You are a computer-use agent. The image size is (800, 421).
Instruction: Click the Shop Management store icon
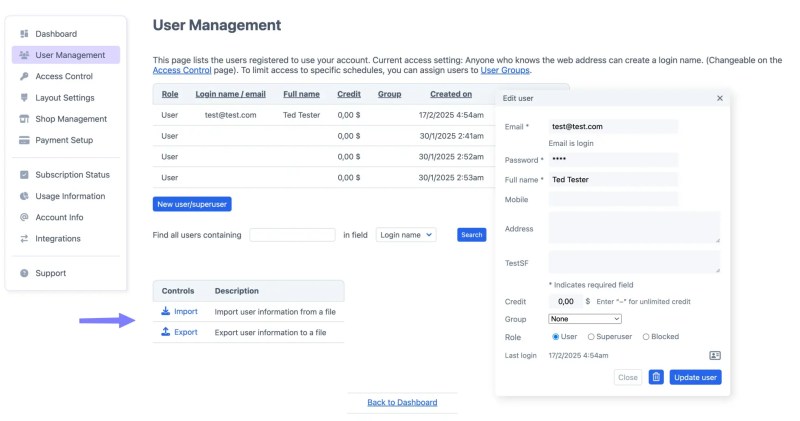(x=24, y=119)
